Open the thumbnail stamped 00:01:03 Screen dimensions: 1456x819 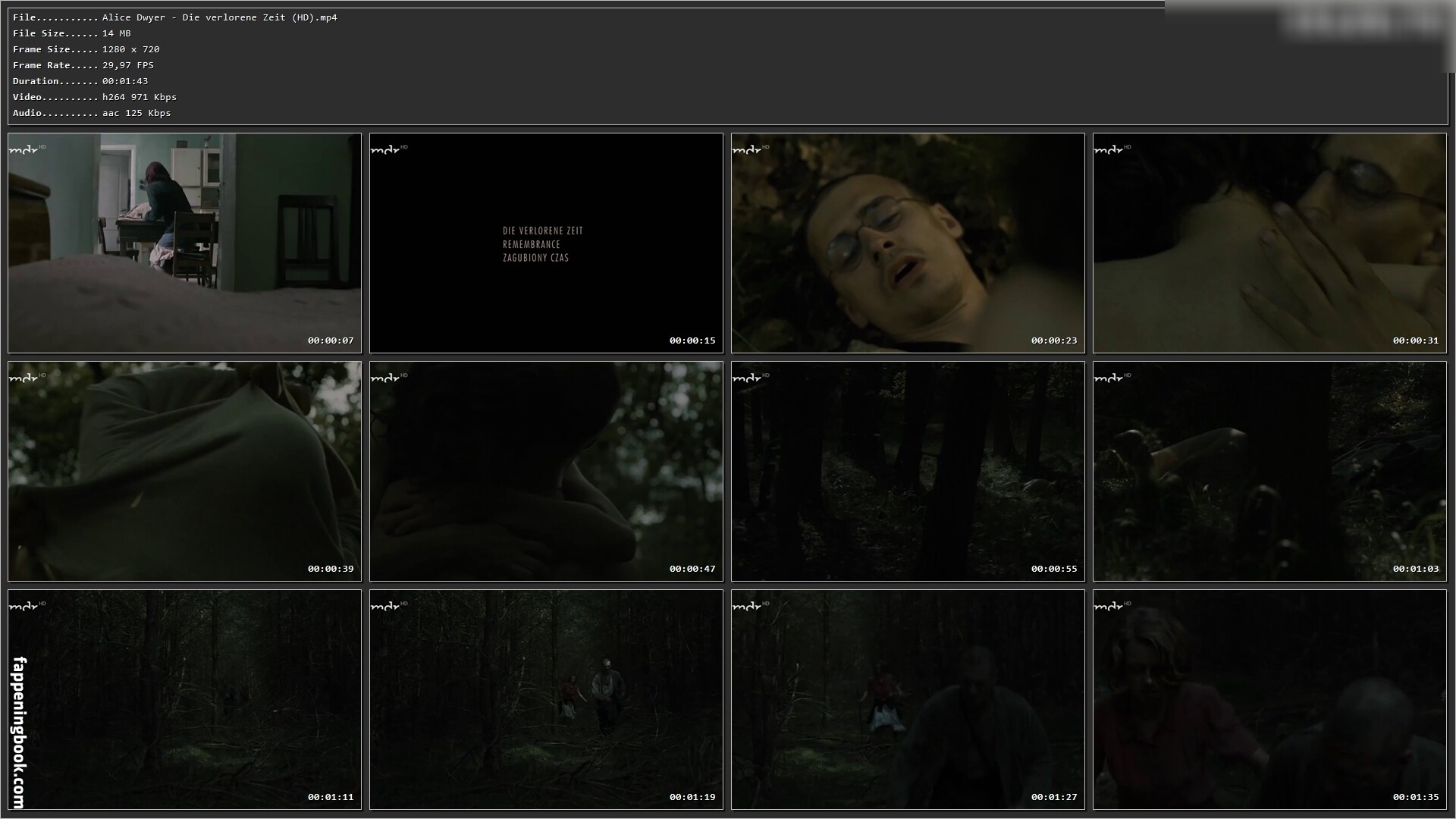pyautogui.click(x=1269, y=471)
